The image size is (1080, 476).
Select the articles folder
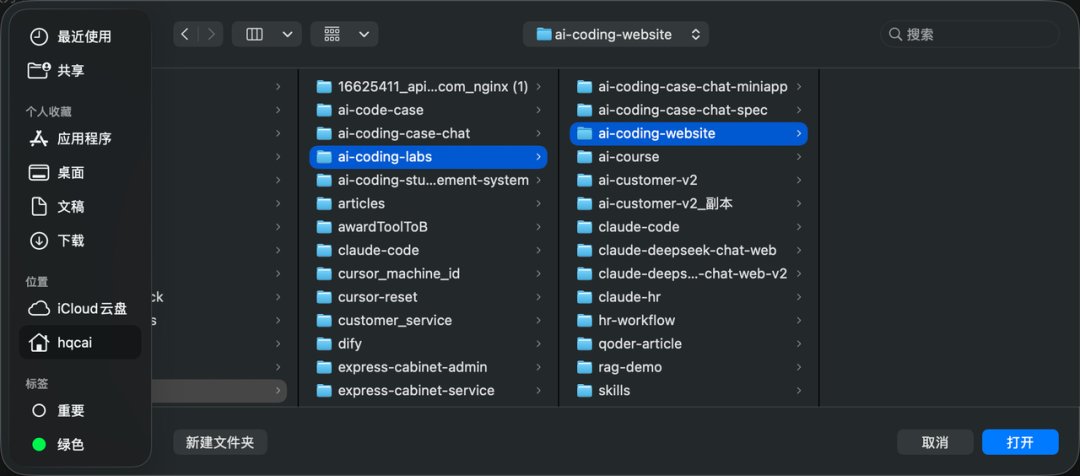[428, 204]
